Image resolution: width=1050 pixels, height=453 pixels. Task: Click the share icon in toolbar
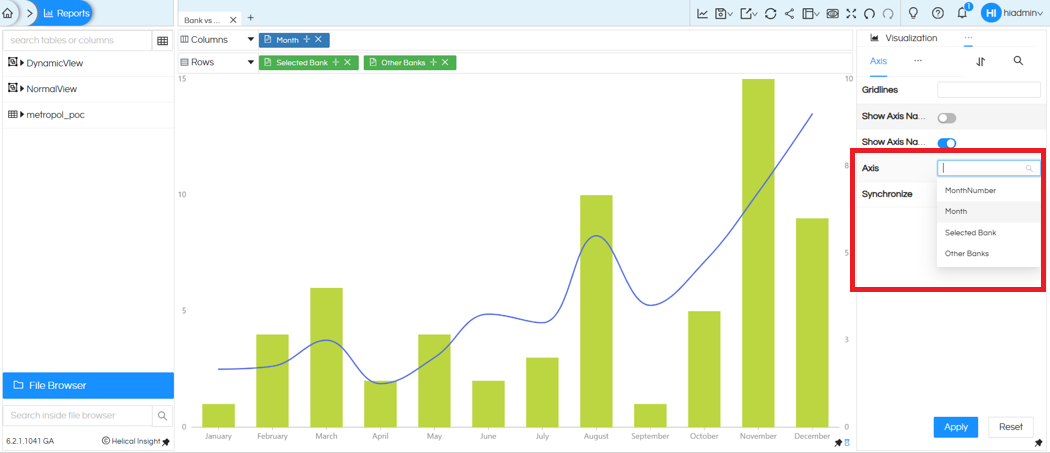[x=789, y=13]
